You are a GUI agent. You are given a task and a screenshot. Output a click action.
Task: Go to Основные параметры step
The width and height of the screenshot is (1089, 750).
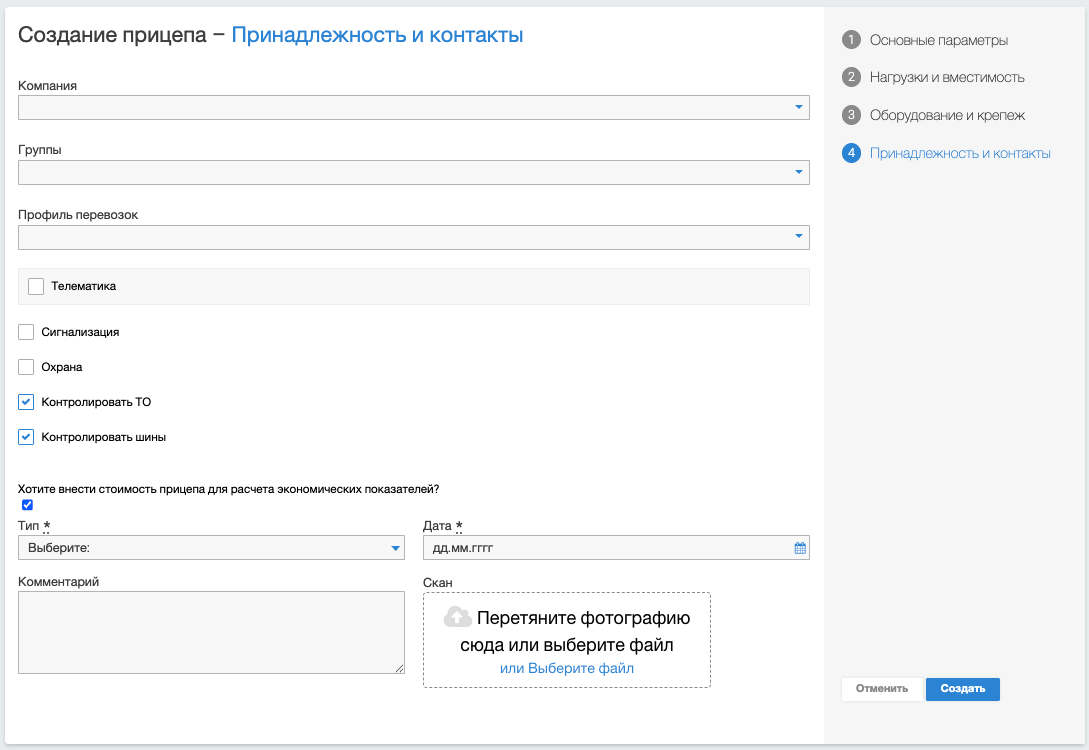pyautogui.click(x=938, y=41)
